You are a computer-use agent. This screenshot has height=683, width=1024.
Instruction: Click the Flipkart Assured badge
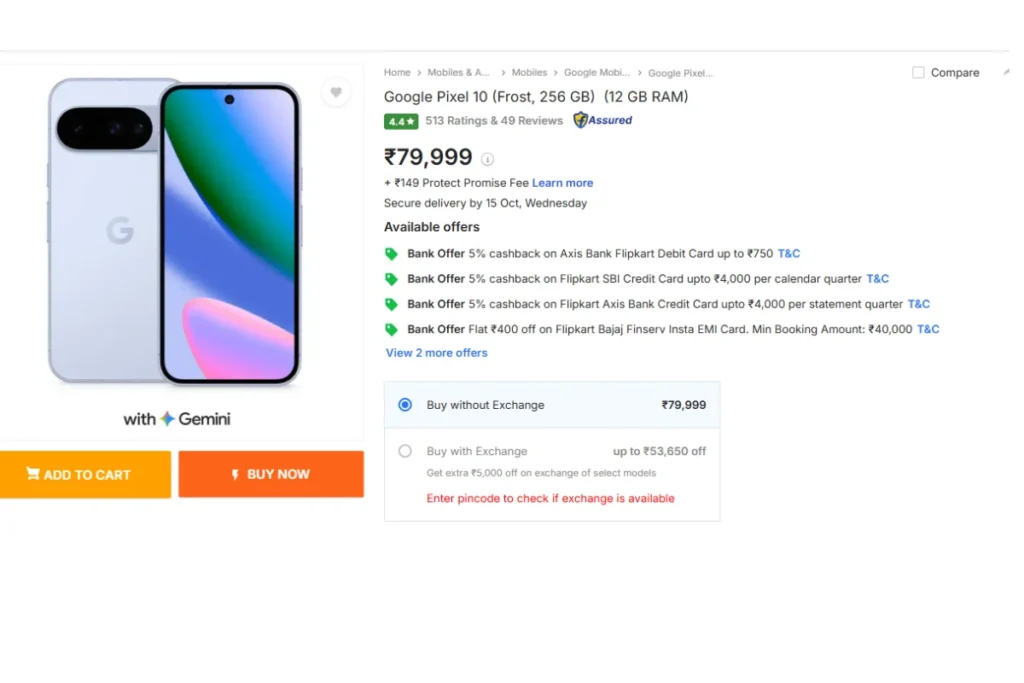point(602,120)
